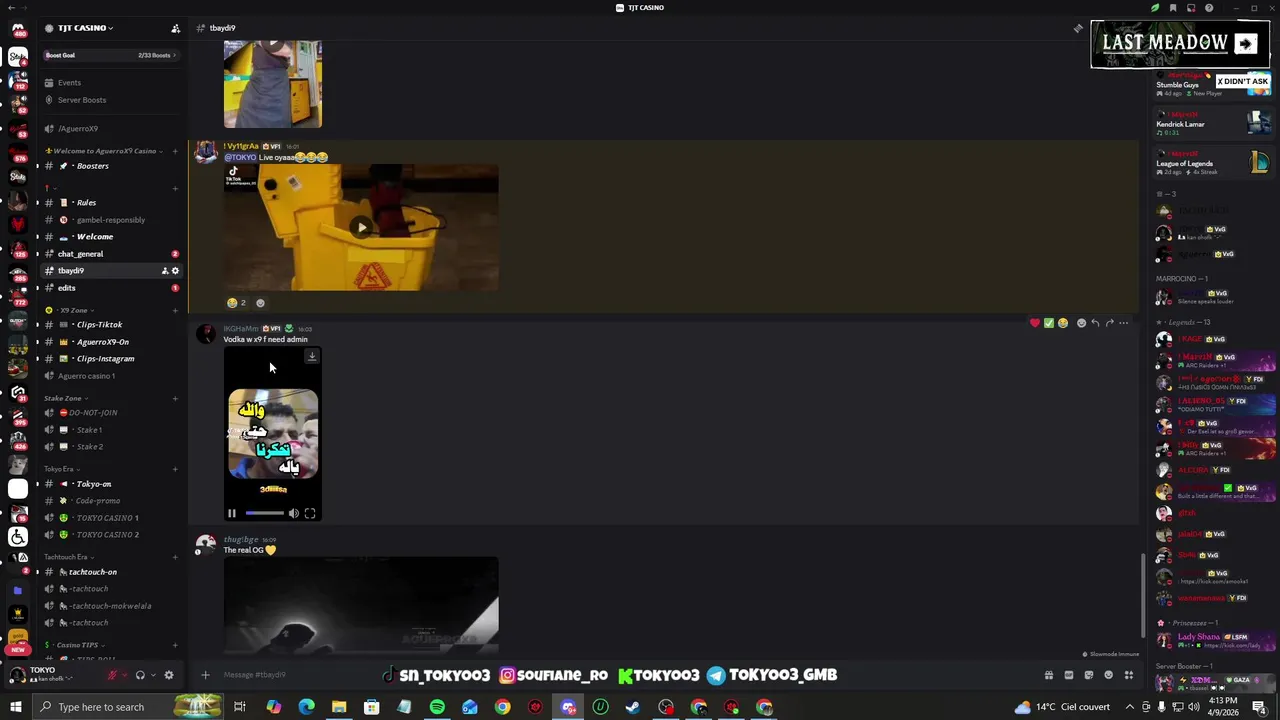The width and height of the screenshot is (1280, 720).
Task: Join TOKYO CASINO 1 voice channel
Action: [x=110, y=518]
